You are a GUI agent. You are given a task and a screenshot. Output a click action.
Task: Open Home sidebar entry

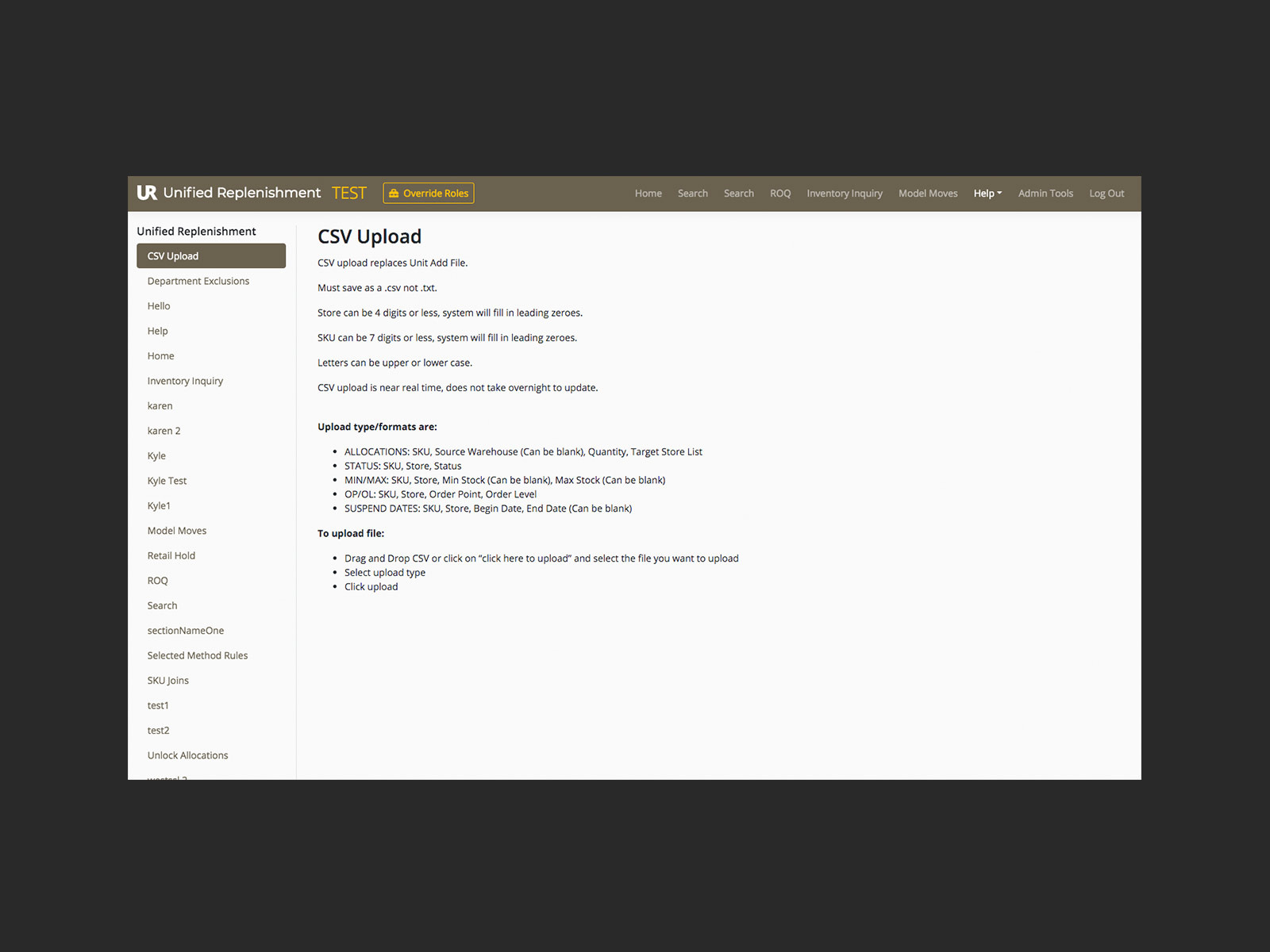160,356
